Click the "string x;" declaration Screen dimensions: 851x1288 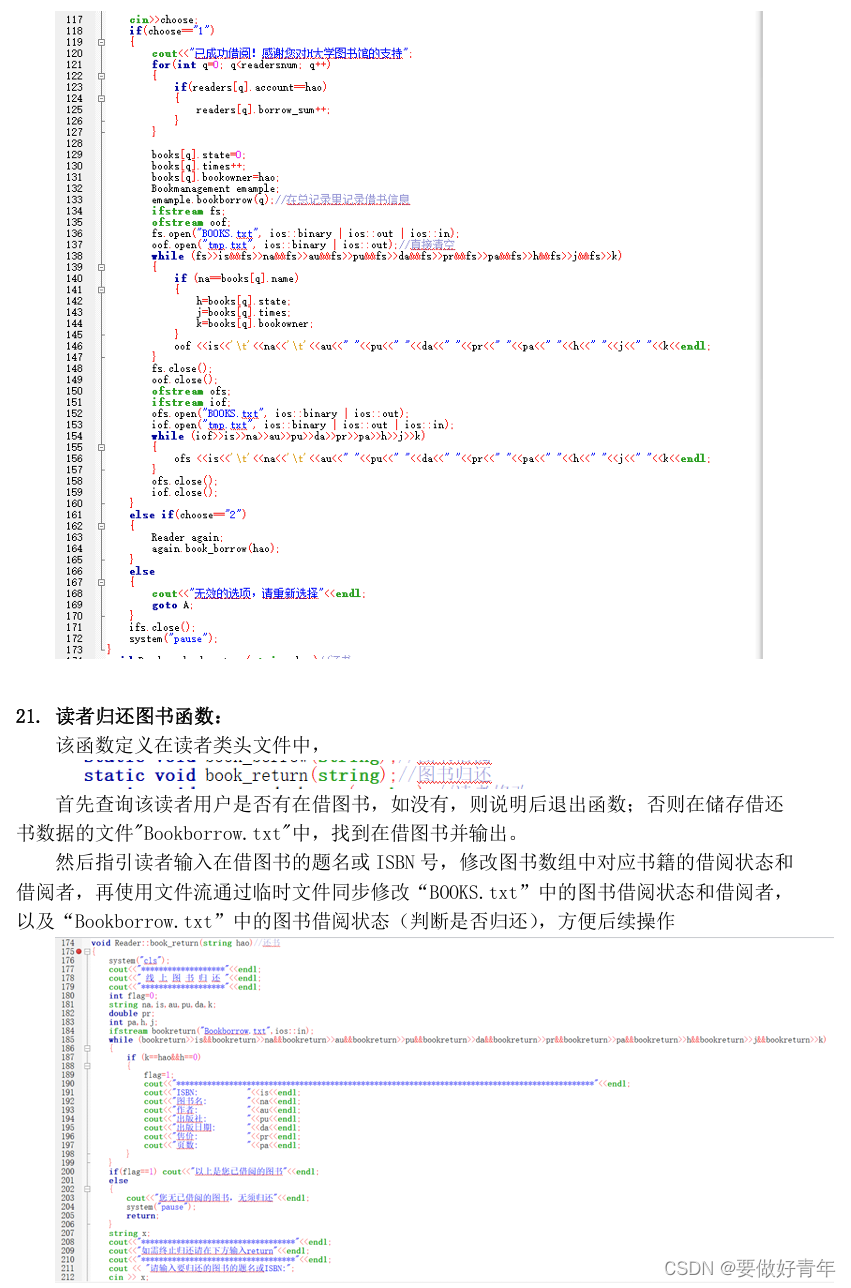pyautogui.click(x=129, y=1234)
